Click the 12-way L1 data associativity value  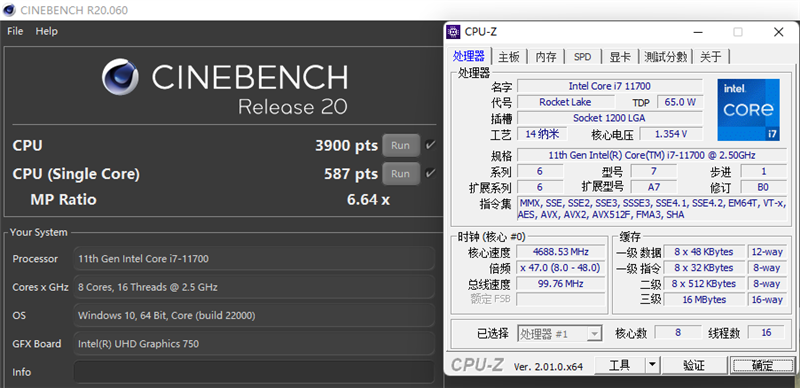pos(766,252)
